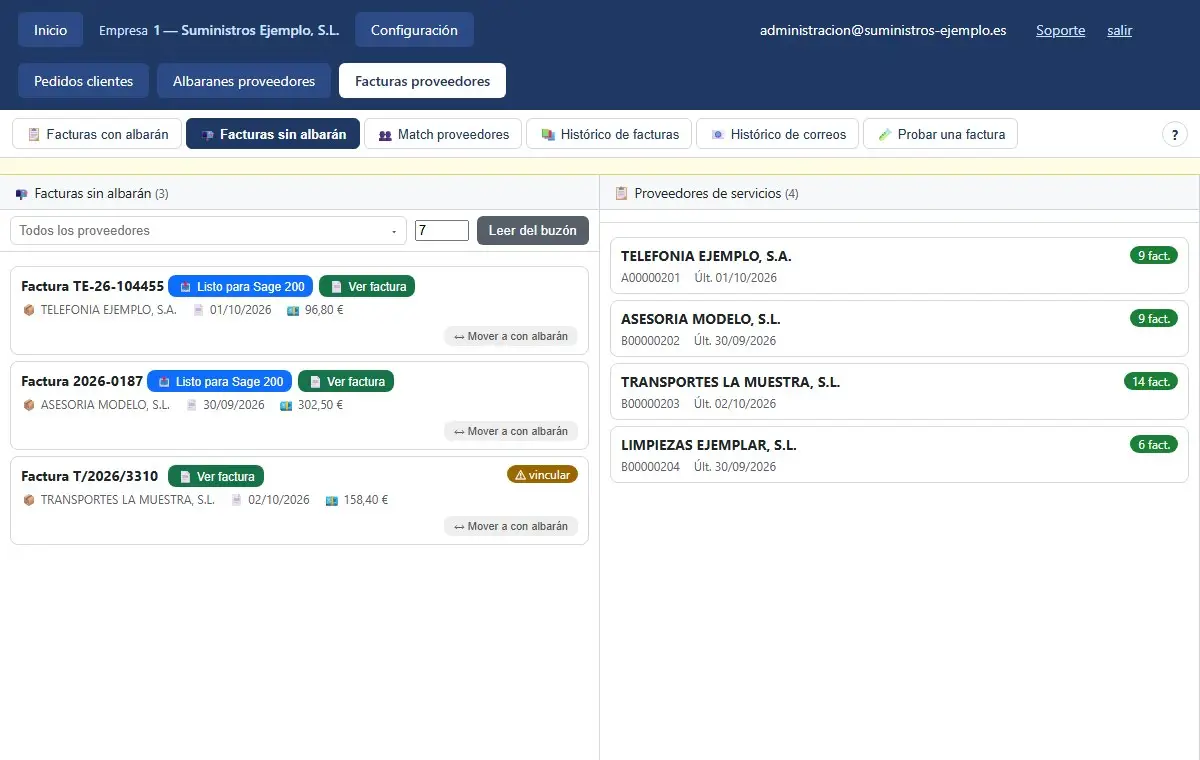This screenshot has width=1200, height=760.
Task: Click the mailbox icon in Facturas sin albarán header
Action: click(x=22, y=194)
